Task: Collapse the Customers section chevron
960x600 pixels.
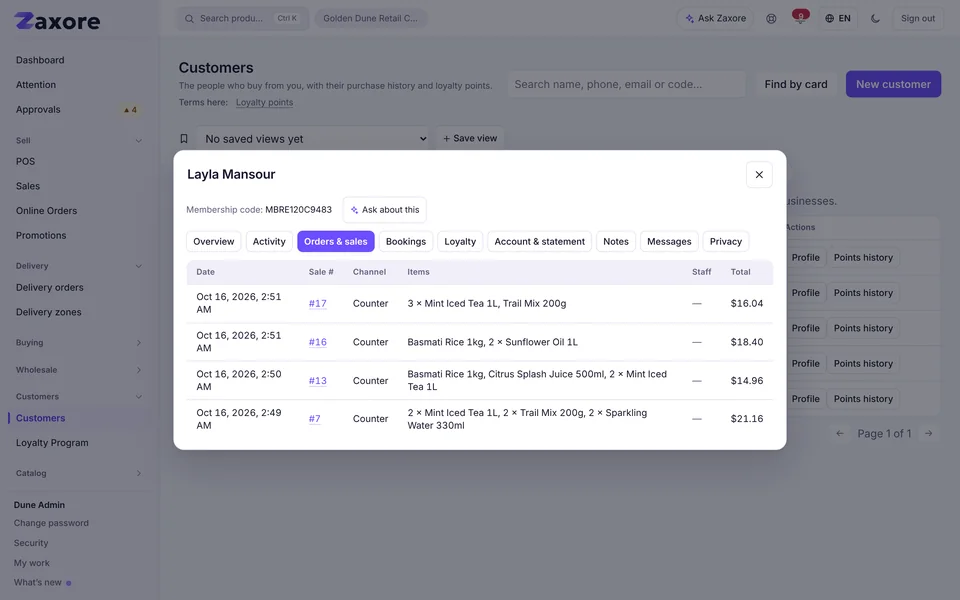Action: pos(138,397)
